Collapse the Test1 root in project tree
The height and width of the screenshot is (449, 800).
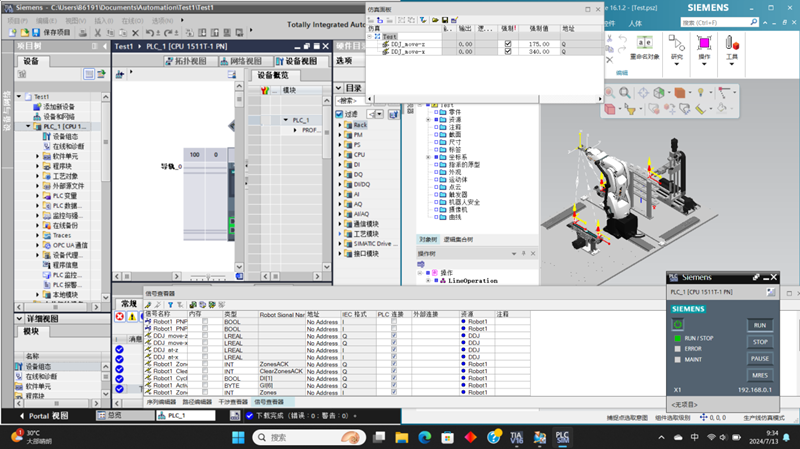pyautogui.click(x=19, y=96)
